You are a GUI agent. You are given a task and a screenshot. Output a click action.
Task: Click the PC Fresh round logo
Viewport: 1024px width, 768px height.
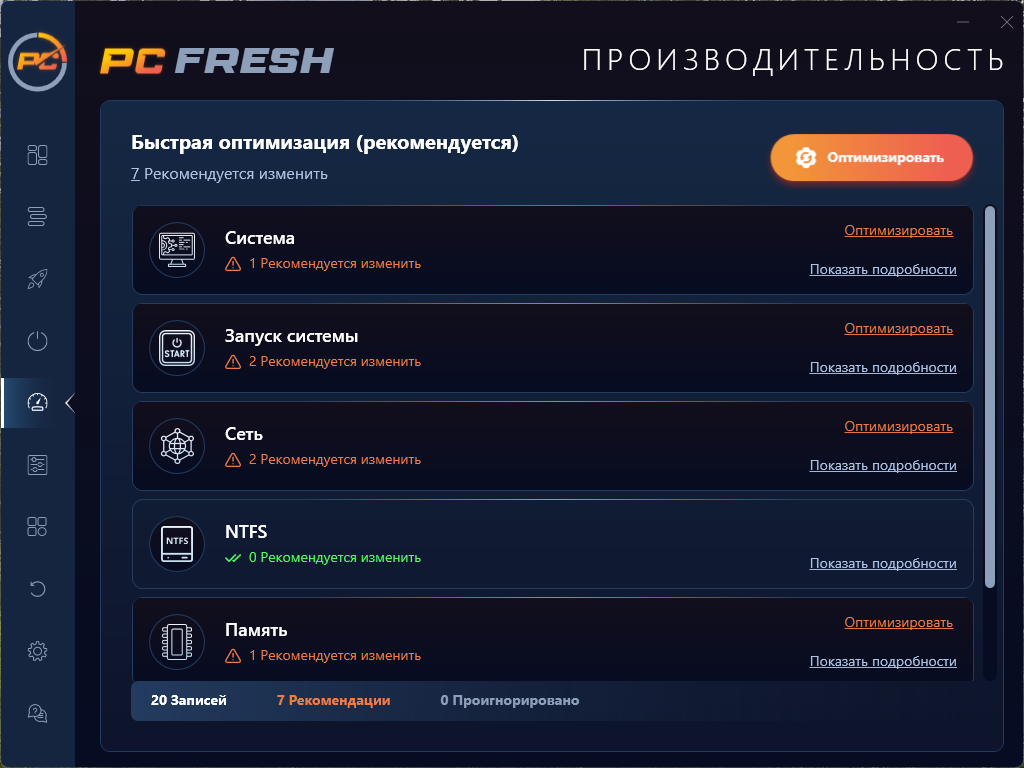pos(38,61)
